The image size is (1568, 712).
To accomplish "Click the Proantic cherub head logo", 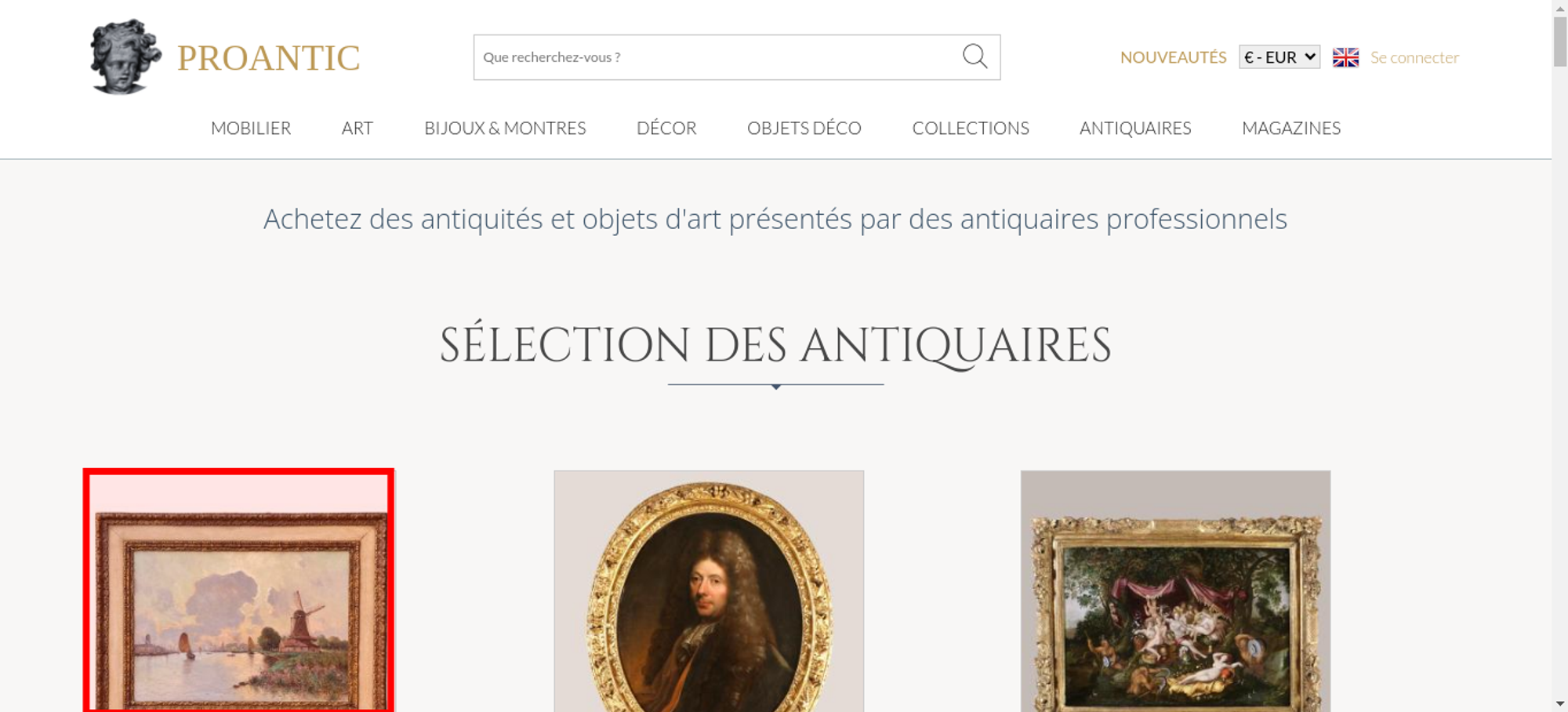I will point(125,57).
